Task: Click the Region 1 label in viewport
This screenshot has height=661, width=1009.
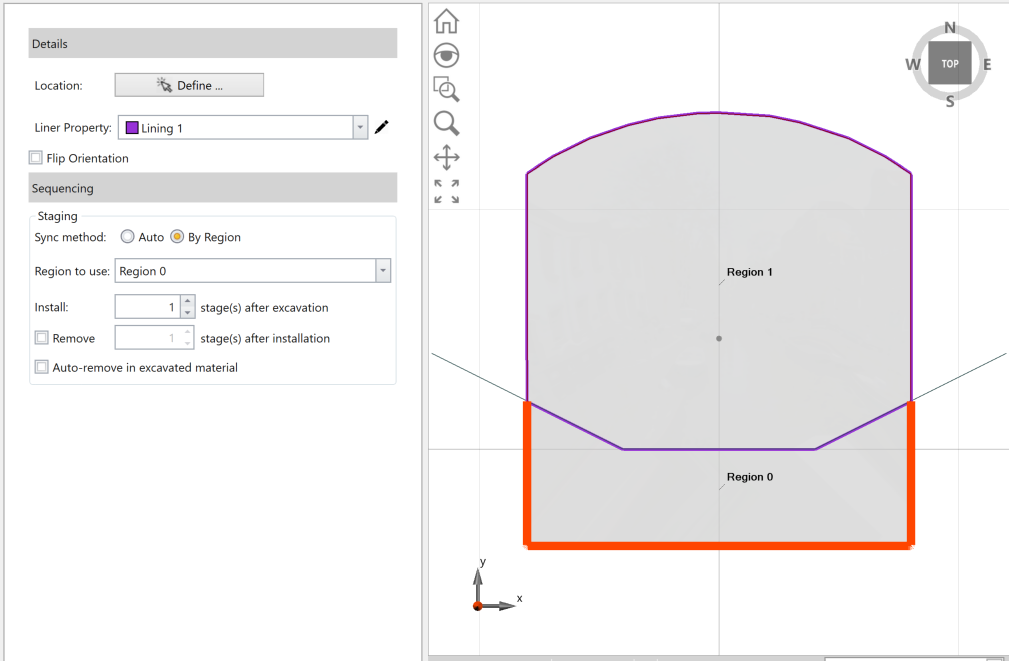Action: (750, 272)
